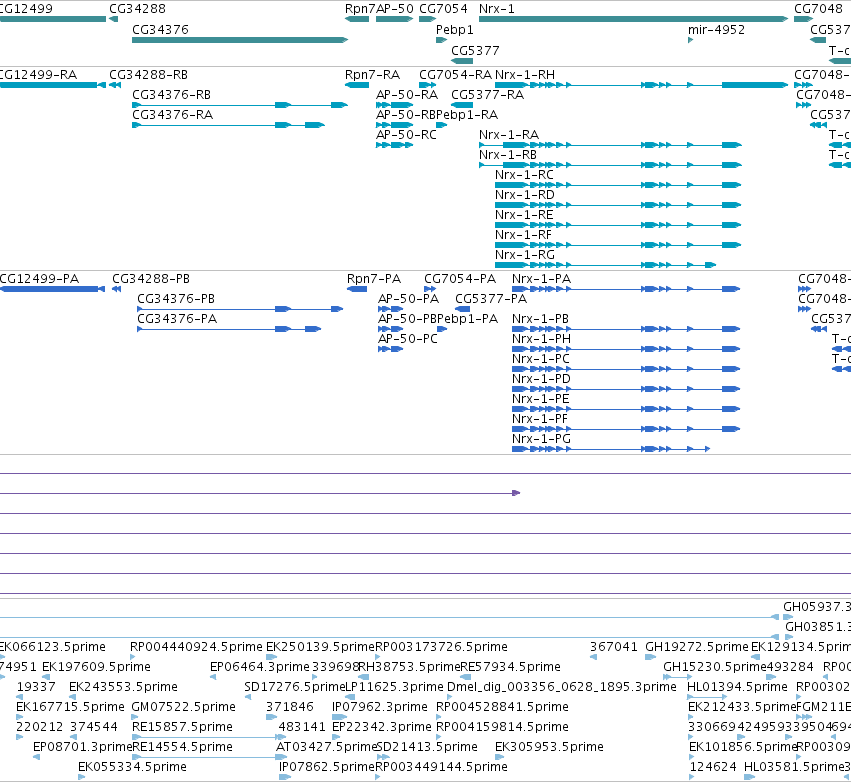Open the Pebp1-PA protein label

click(467, 319)
